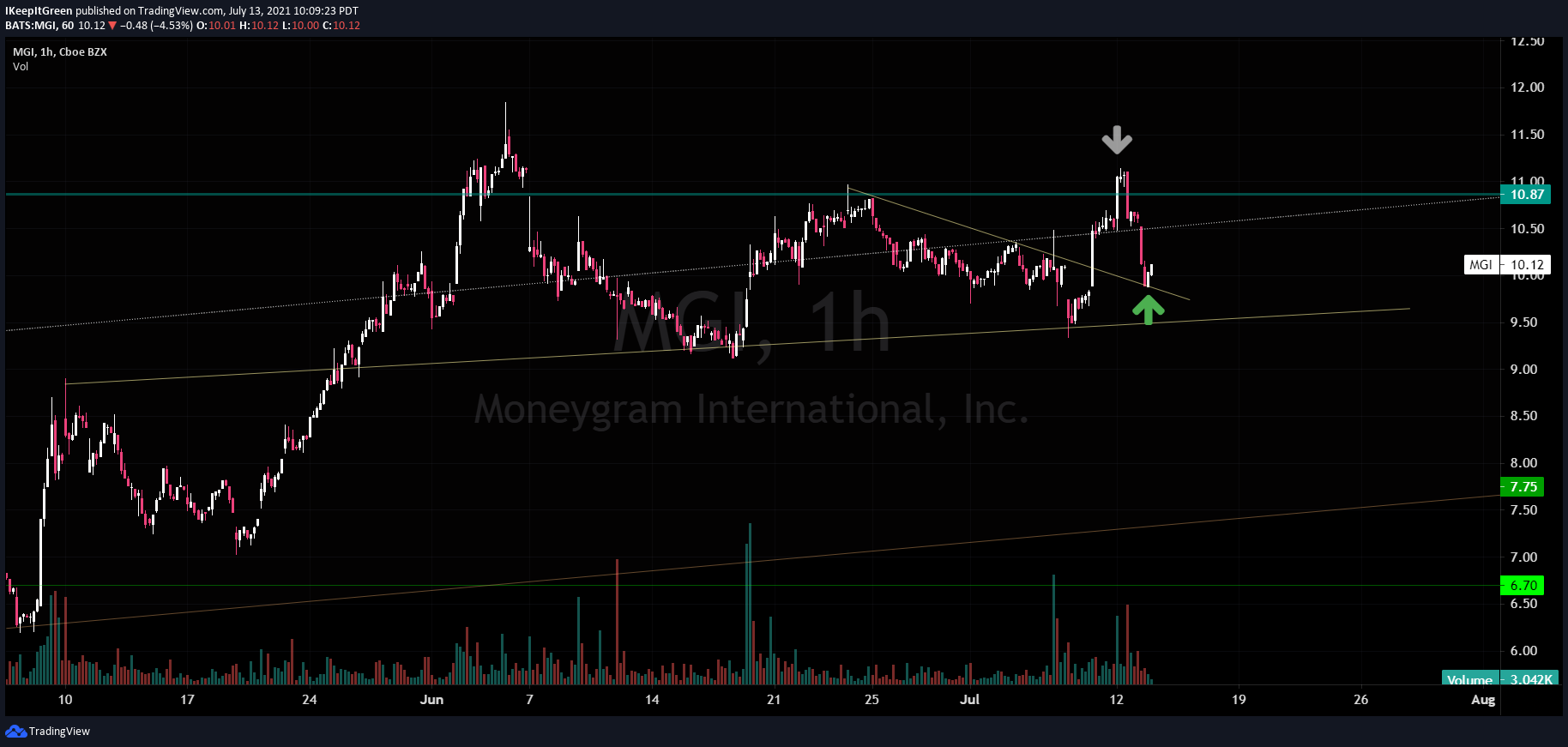Click the 8.50 price axis label
The height and width of the screenshot is (747, 1568).
[x=1523, y=416]
